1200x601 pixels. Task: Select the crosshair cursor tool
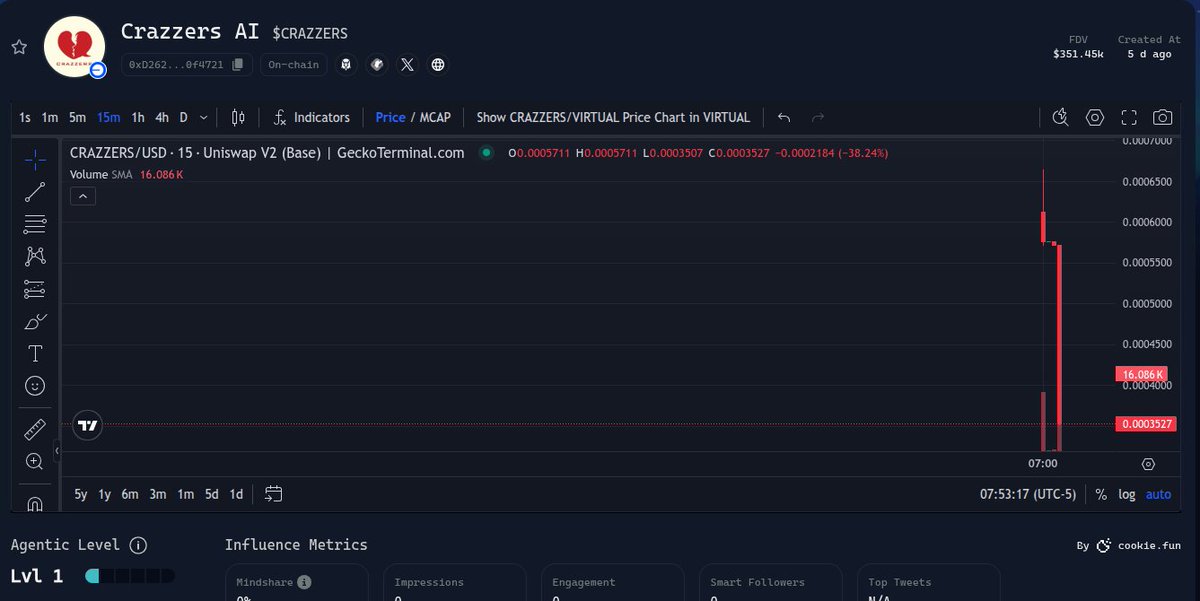(x=35, y=160)
